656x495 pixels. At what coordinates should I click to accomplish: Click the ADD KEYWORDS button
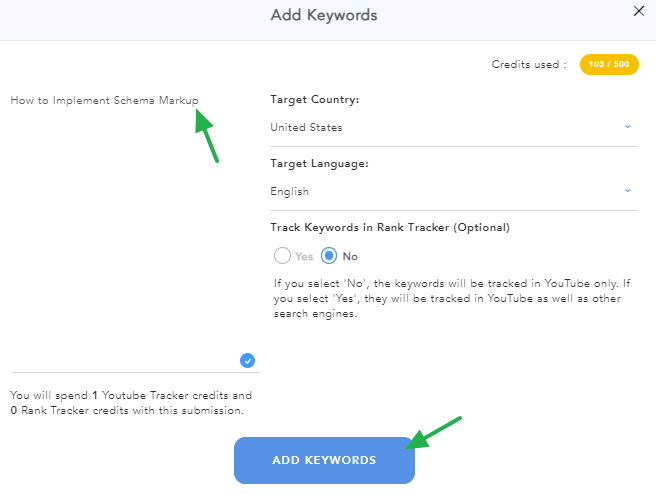tap(324, 460)
